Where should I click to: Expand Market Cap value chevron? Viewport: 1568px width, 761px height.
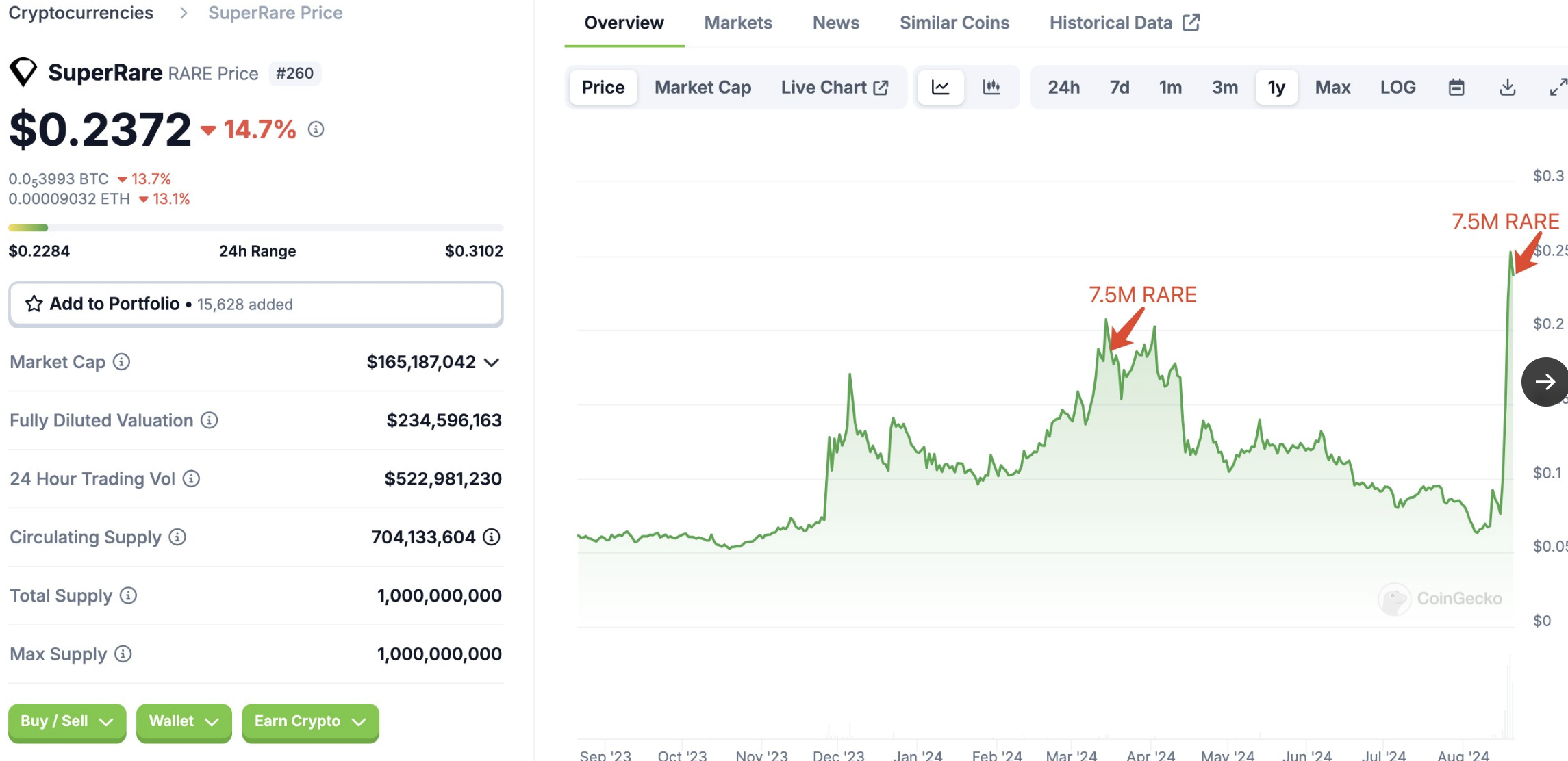pyautogui.click(x=492, y=362)
